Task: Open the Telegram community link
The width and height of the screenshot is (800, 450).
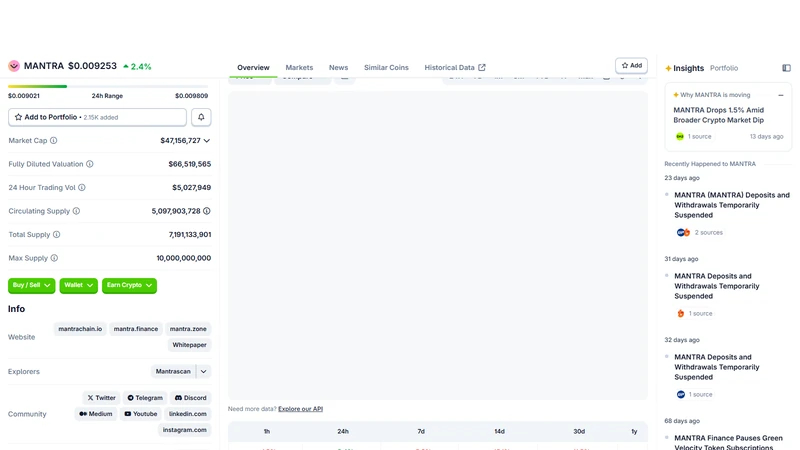Action: [145, 397]
